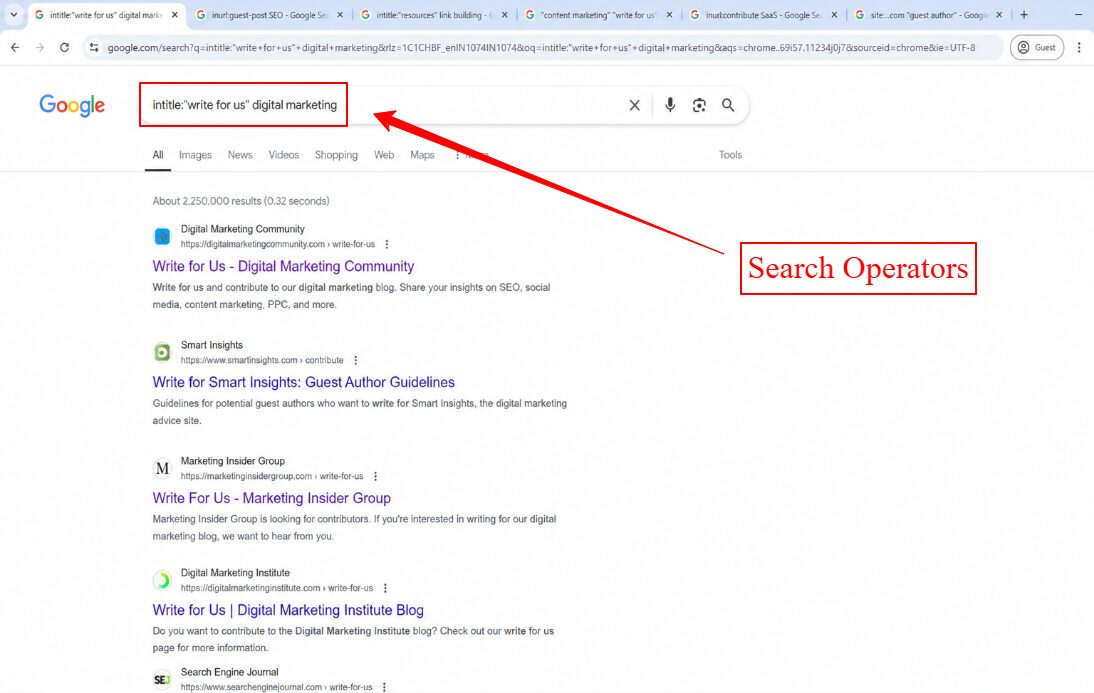Select the Web results filter
This screenshot has height=693, width=1094.
[x=384, y=155]
